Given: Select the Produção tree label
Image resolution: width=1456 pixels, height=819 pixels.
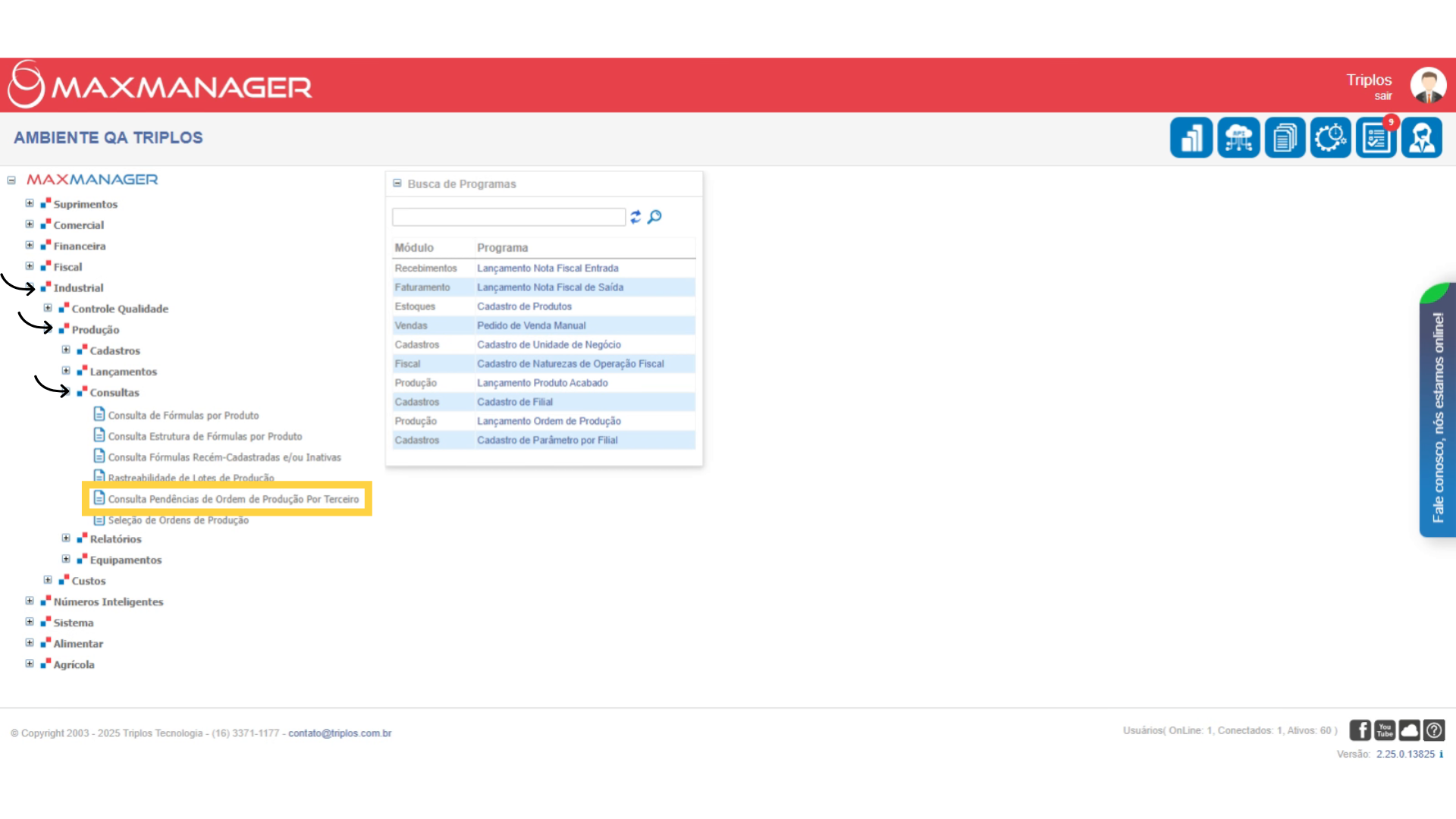Looking at the screenshot, I should (x=96, y=330).
